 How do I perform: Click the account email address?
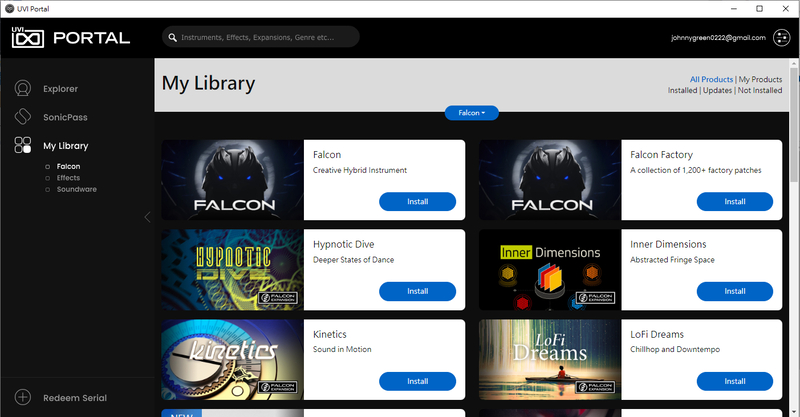[718, 38]
